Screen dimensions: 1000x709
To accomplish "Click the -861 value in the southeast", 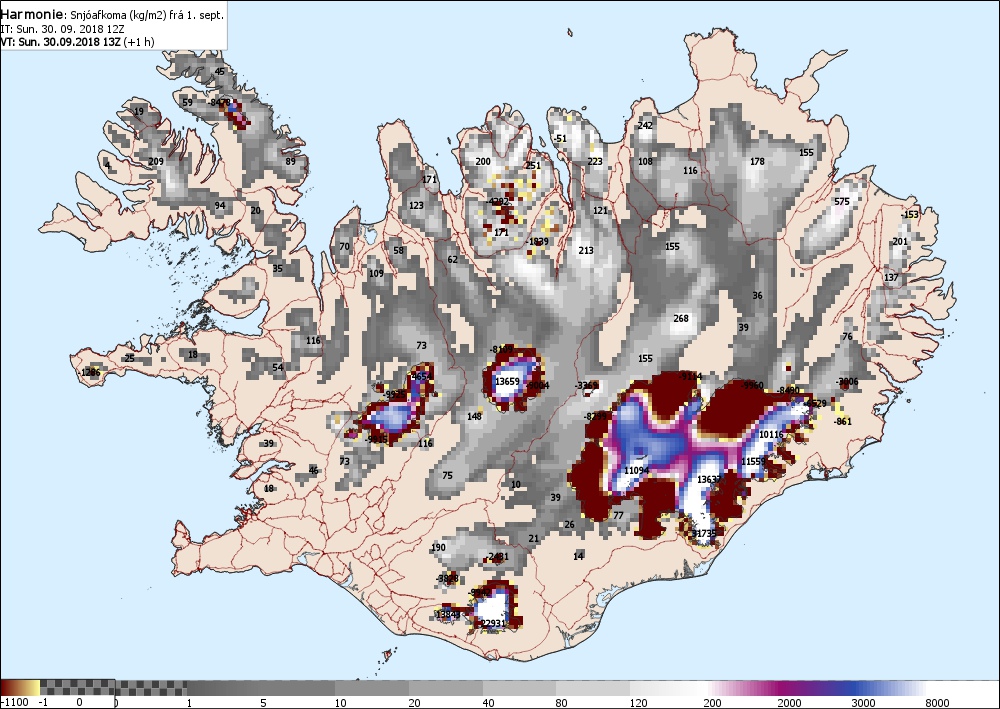I will point(843,421).
